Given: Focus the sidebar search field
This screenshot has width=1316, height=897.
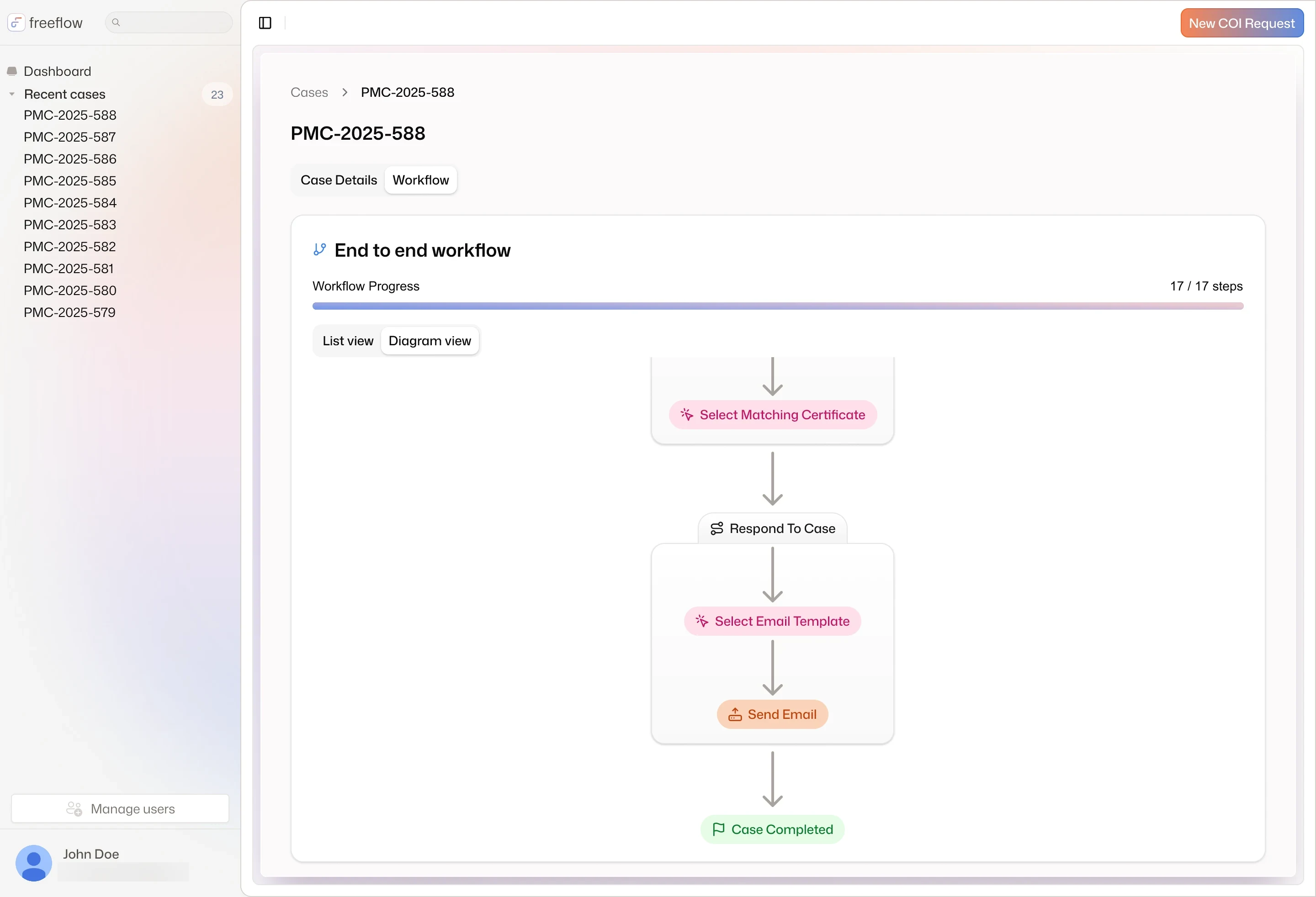Looking at the screenshot, I should pyautogui.click(x=169, y=23).
